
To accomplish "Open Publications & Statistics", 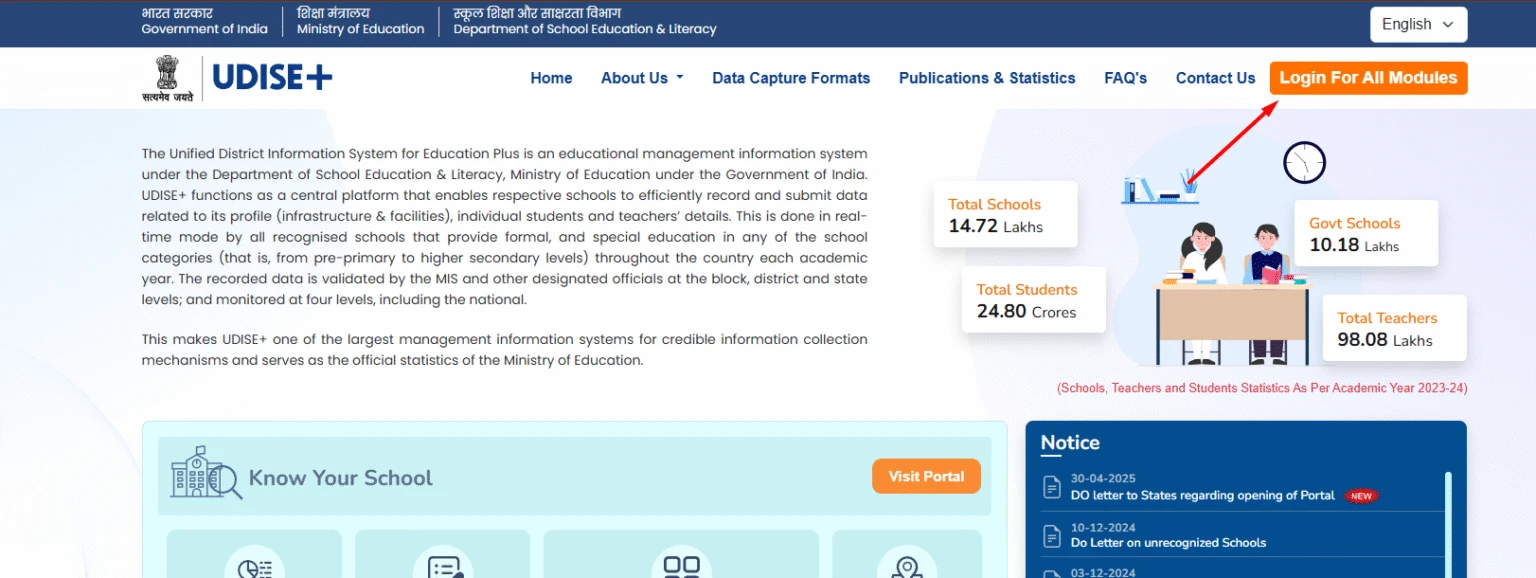I will click(x=987, y=78).
